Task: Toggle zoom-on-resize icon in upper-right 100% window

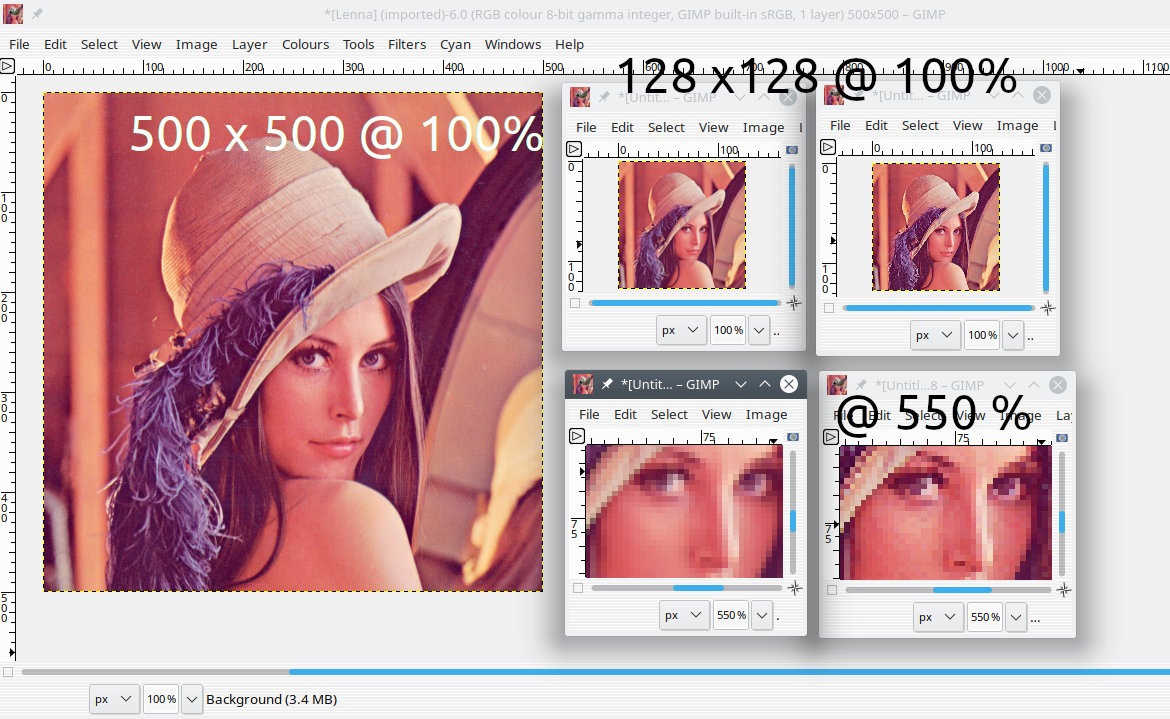Action: point(1046,148)
